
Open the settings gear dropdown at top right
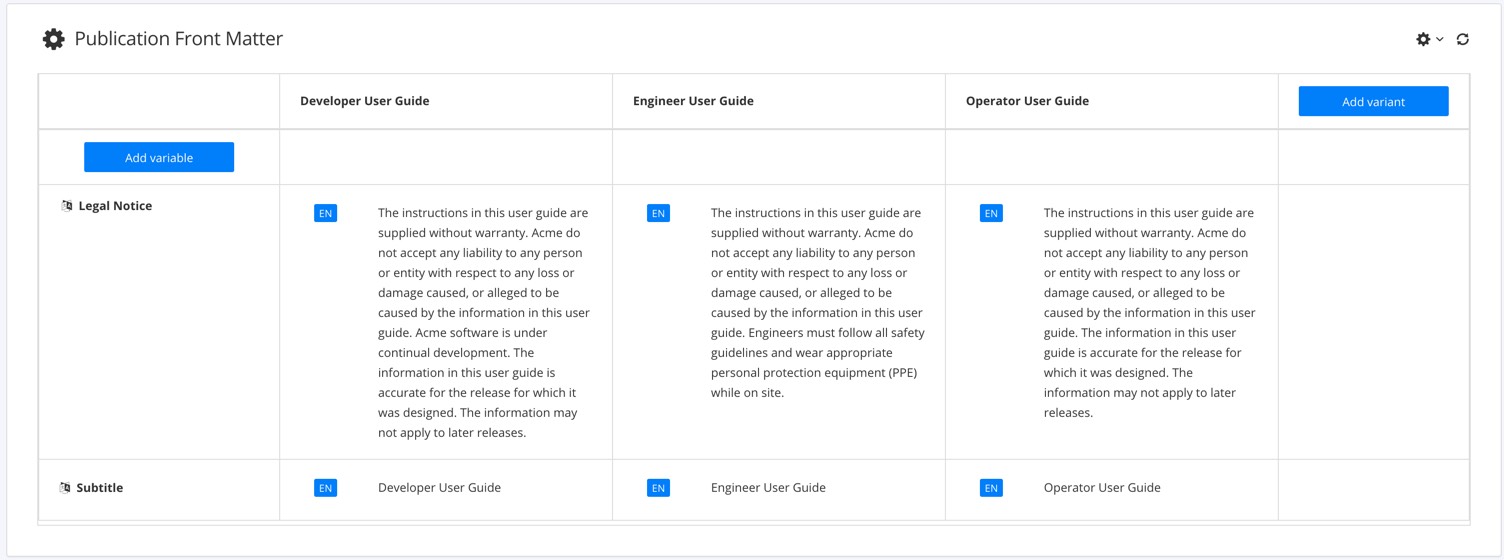tap(1428, 39)
